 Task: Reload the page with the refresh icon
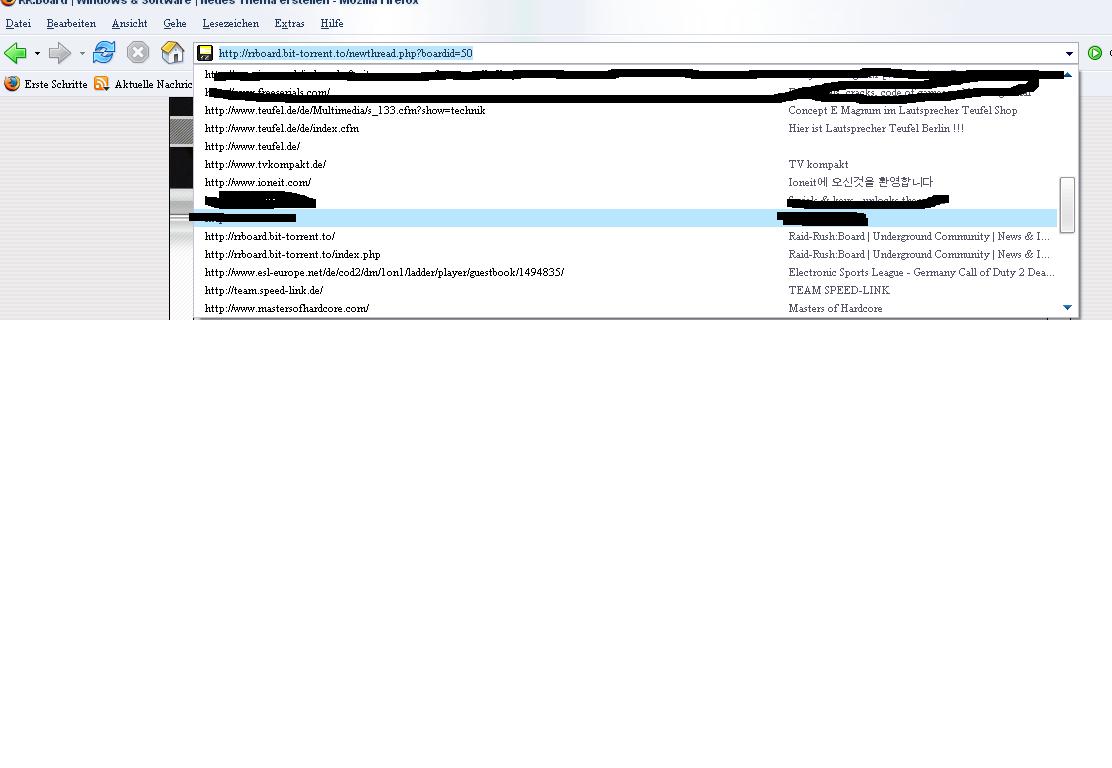tap(104, 52)
